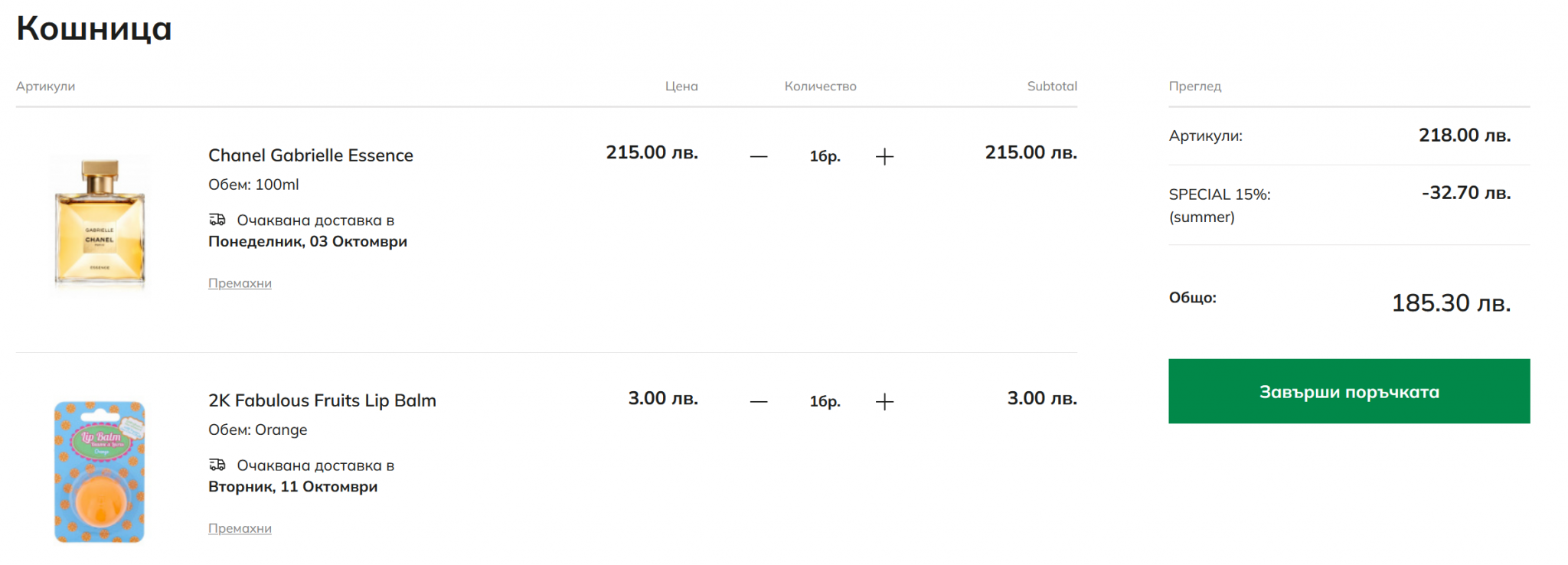The image size is (1568, 565).
Task: Open the orange Lip Balm product image
Action: pos(100,472)
